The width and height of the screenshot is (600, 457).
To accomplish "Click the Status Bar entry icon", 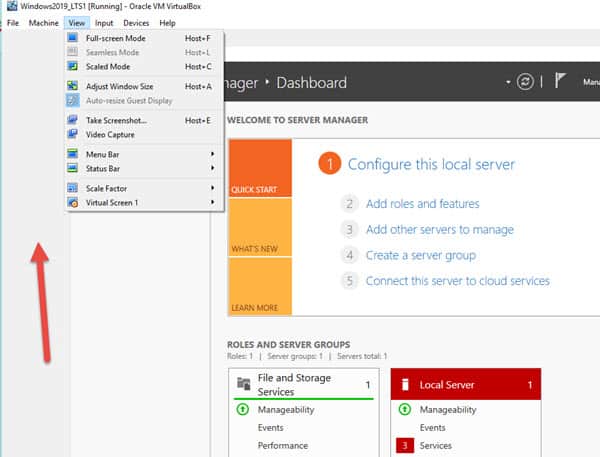I will 72,168.
